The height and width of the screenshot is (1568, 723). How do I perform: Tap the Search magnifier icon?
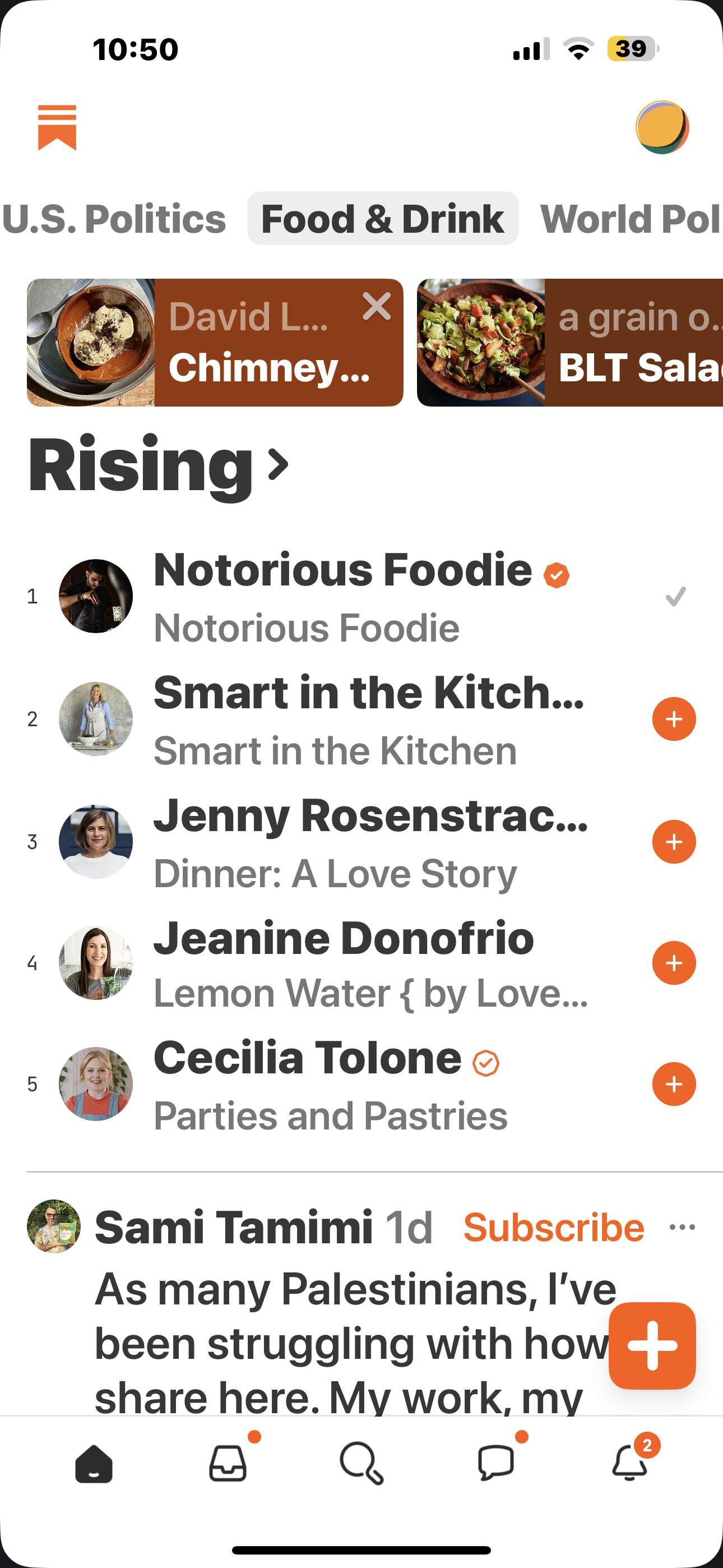coord(361,1463)
